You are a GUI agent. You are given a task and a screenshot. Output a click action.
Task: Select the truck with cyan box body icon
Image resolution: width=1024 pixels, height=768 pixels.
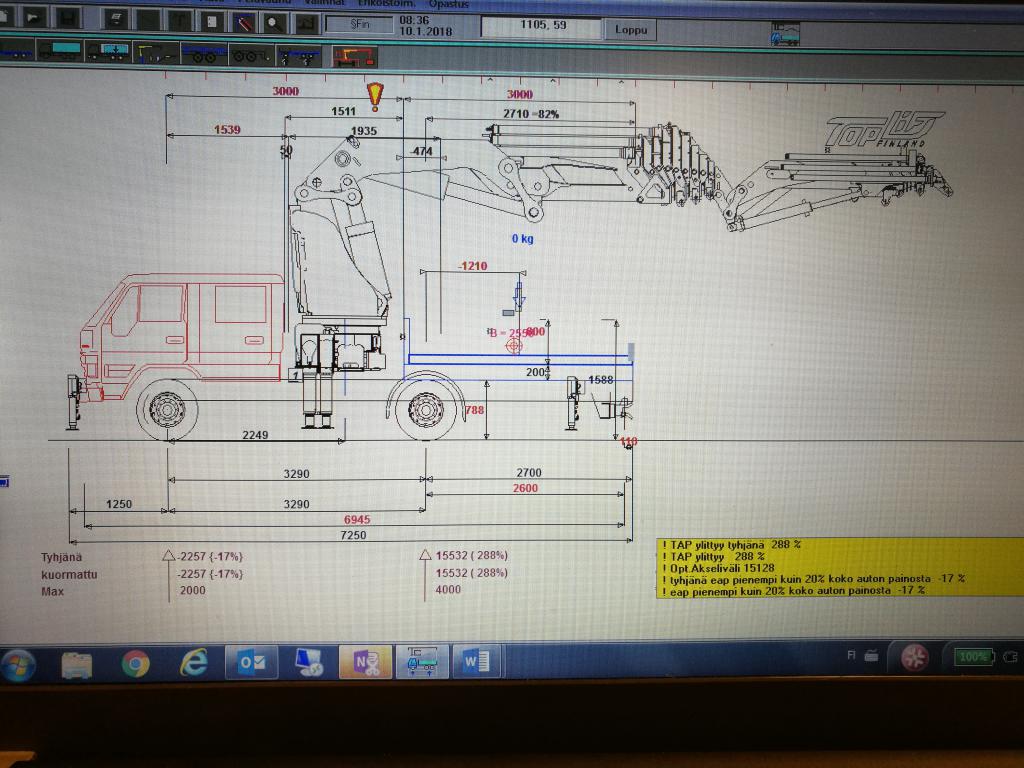pos(58,52)
